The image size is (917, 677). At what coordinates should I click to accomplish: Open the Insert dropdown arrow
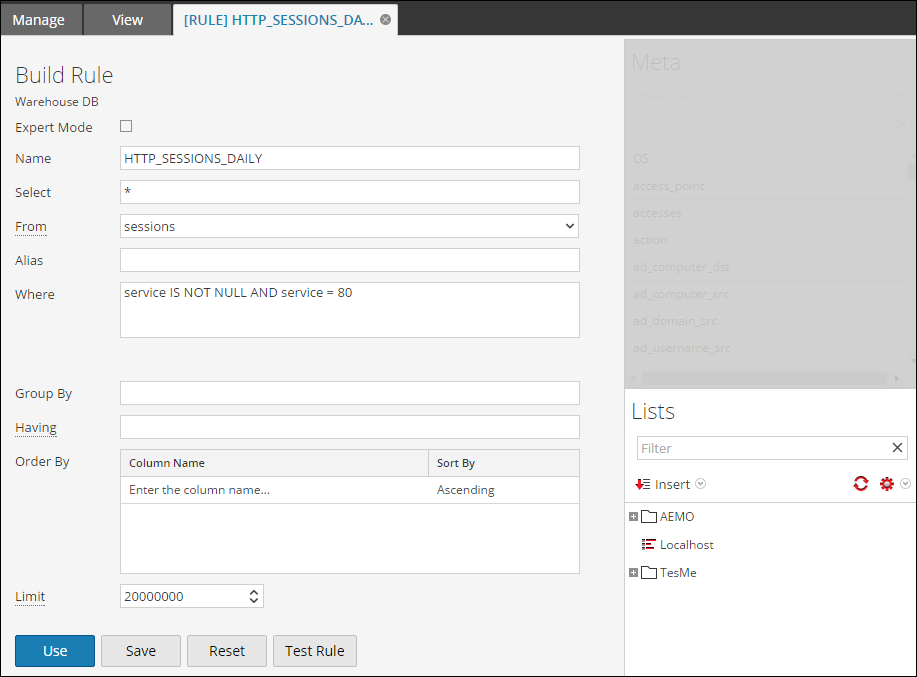click(700, 484)
